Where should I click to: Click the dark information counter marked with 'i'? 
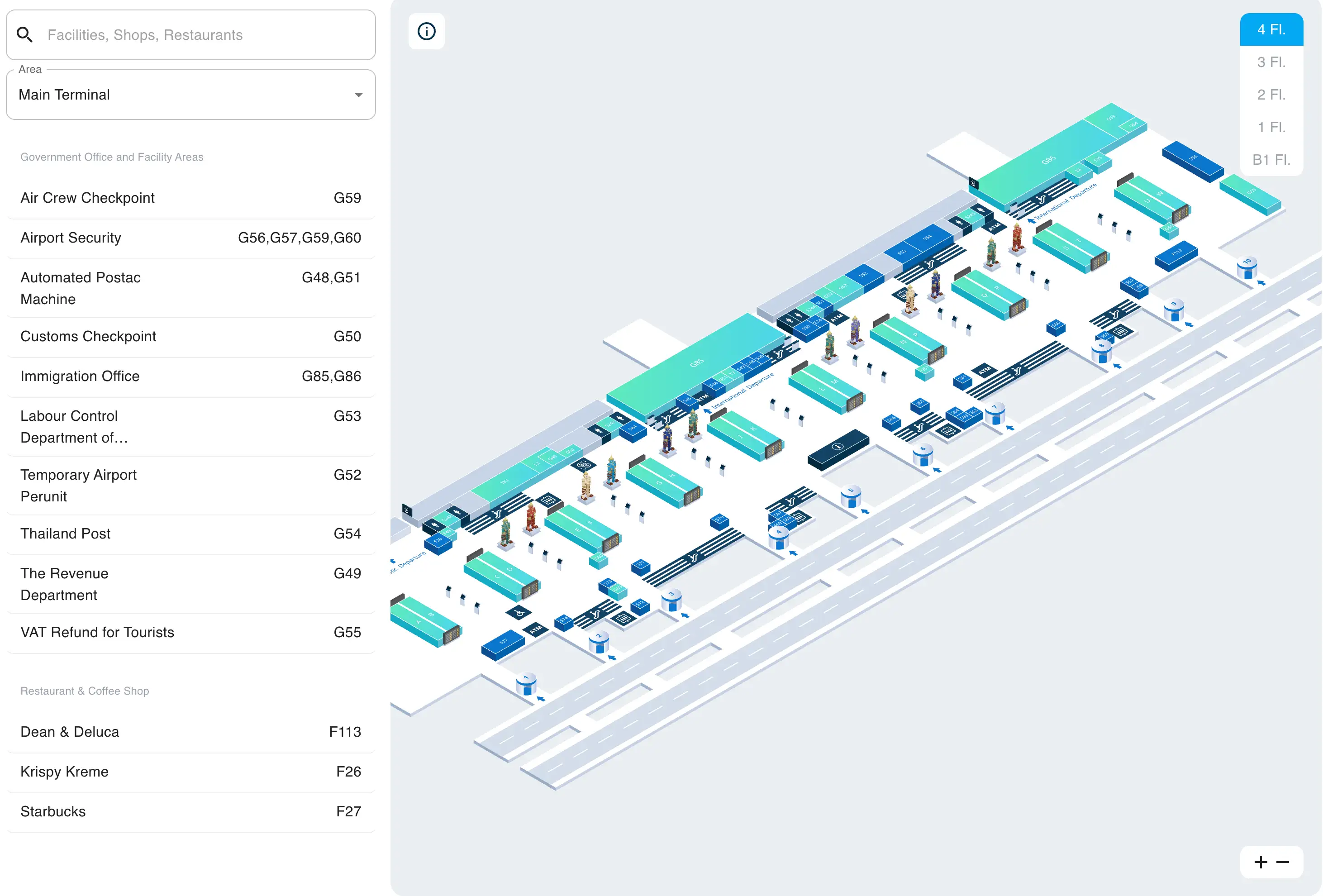pyautogui.click(x=837, y=447)
